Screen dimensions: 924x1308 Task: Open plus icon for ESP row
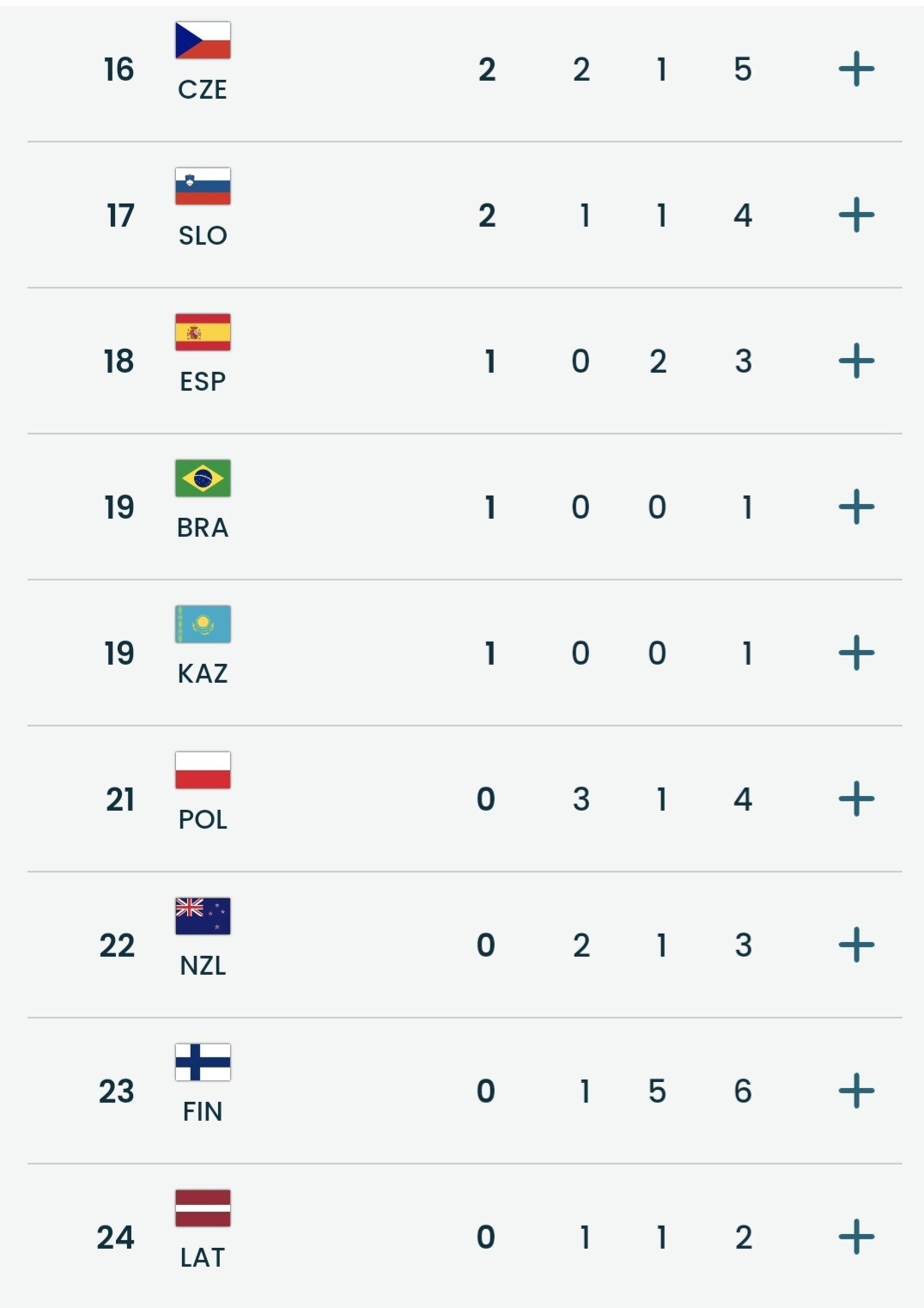tap(856, 361)
